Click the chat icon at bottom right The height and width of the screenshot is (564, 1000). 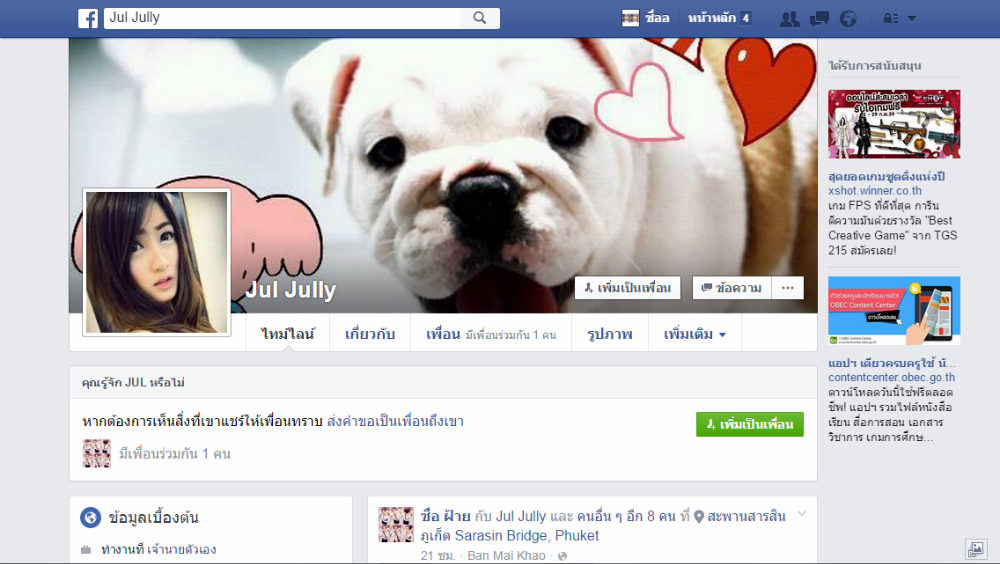coord(975,549)
